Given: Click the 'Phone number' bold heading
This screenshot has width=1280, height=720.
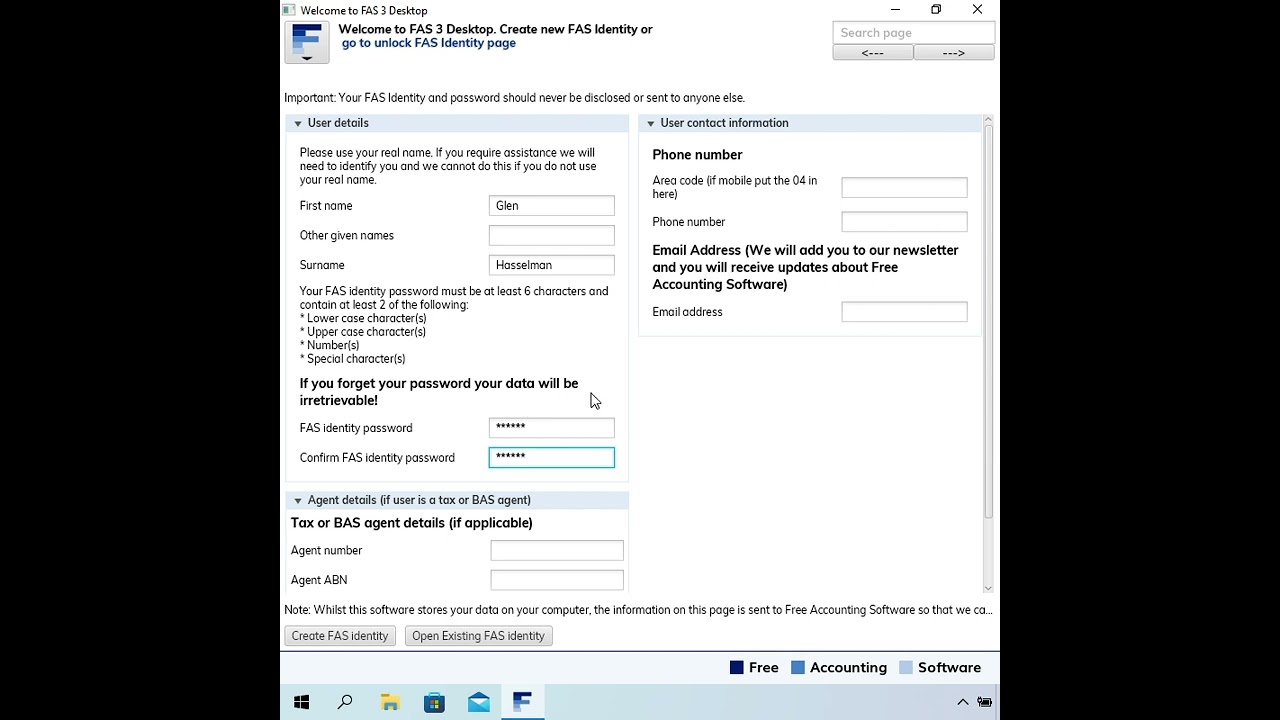Looking at the screenshot, I should click(697, 155).
